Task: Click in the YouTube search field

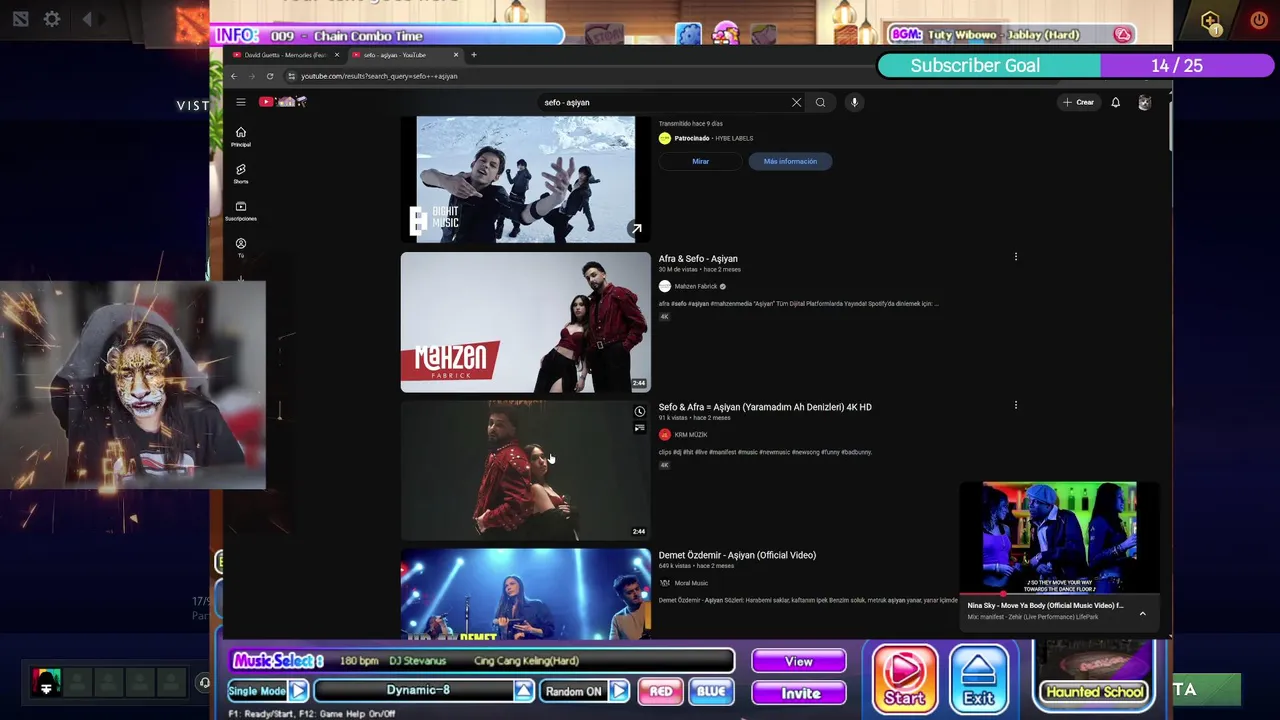Action: click(x=665, y=102)
